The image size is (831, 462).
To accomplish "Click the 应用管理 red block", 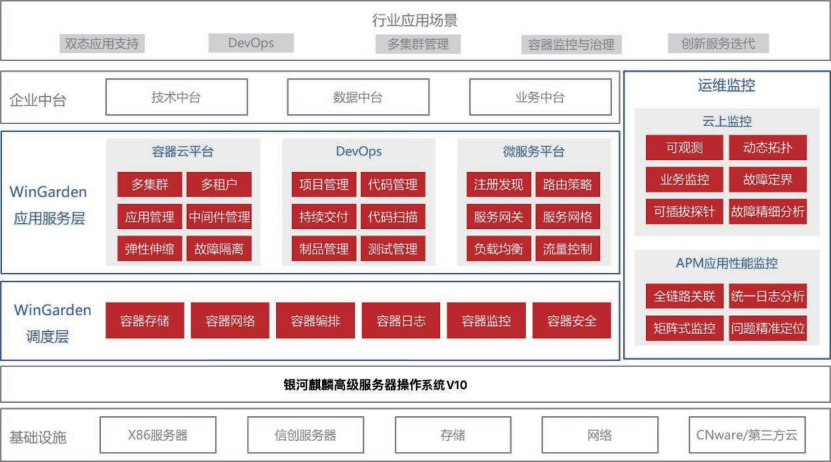I will pos(150,217).
